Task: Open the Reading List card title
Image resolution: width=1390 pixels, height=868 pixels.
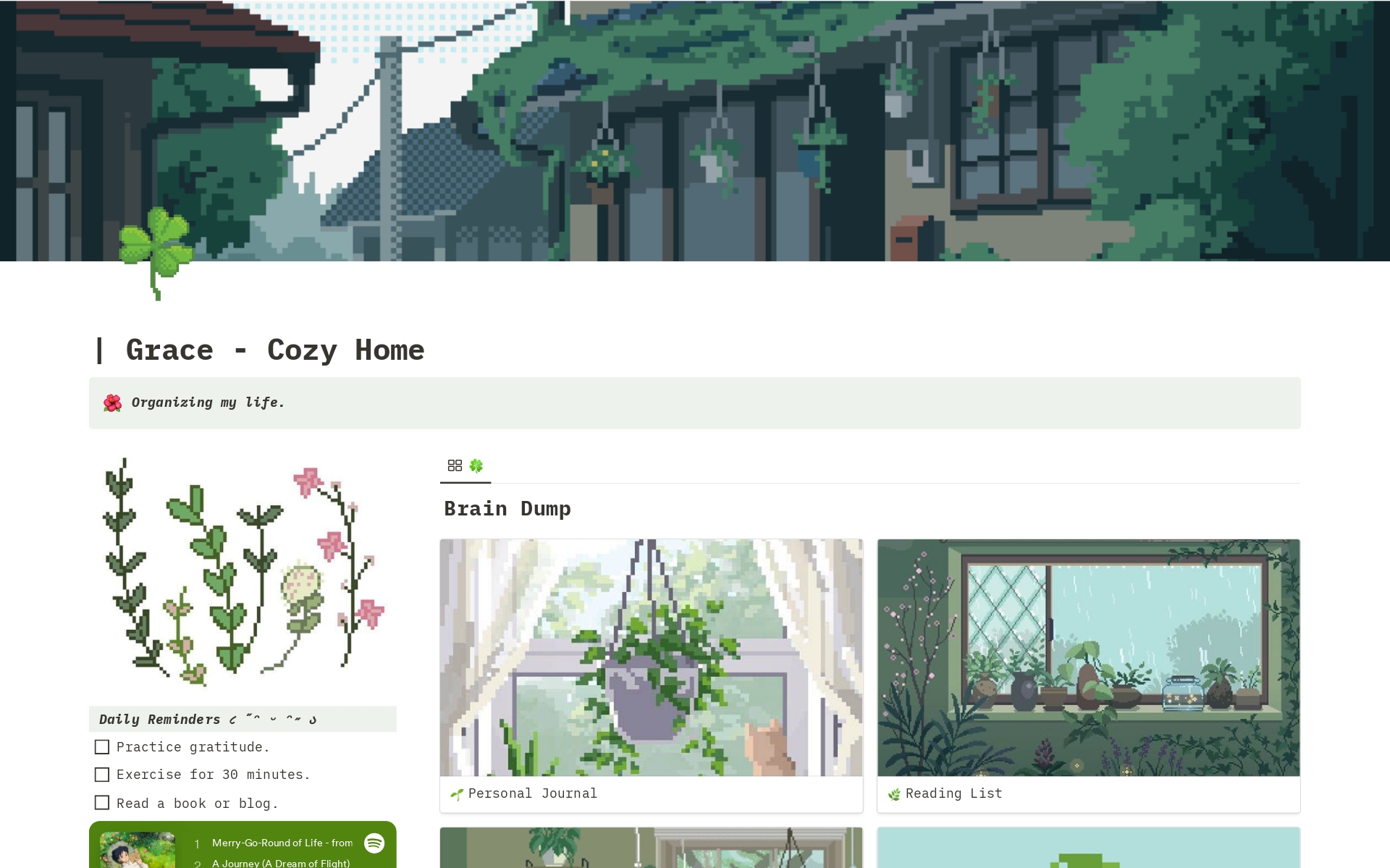Action: pyautogui.click(x=954, y=793)
